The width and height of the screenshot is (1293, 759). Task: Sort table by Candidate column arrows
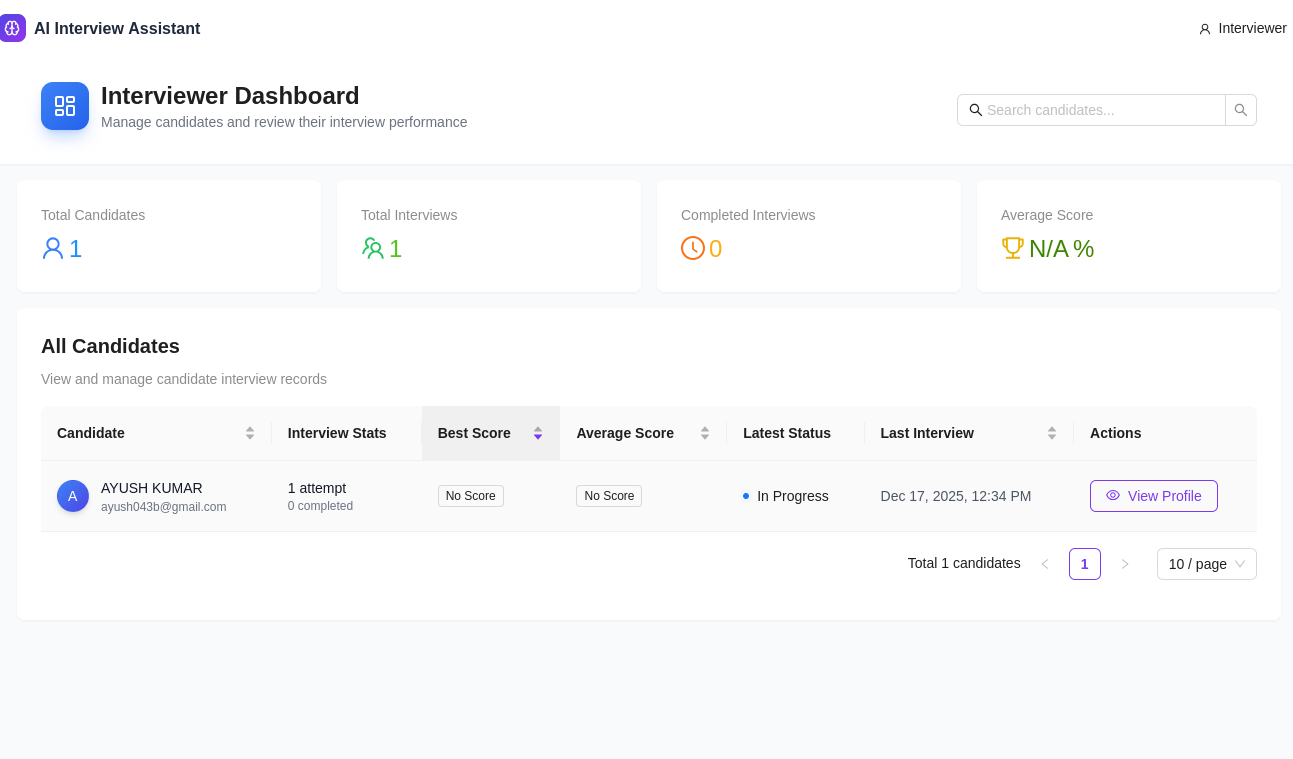[x=250, y=433]
